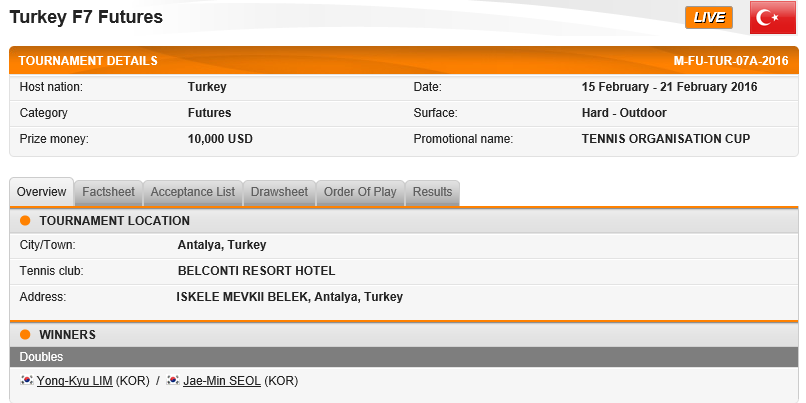Image resolution: width=806 pixels, height=403 pixels.
Task: Go to the Results tab
Action: pyautogui.click(x=432, y=192)
